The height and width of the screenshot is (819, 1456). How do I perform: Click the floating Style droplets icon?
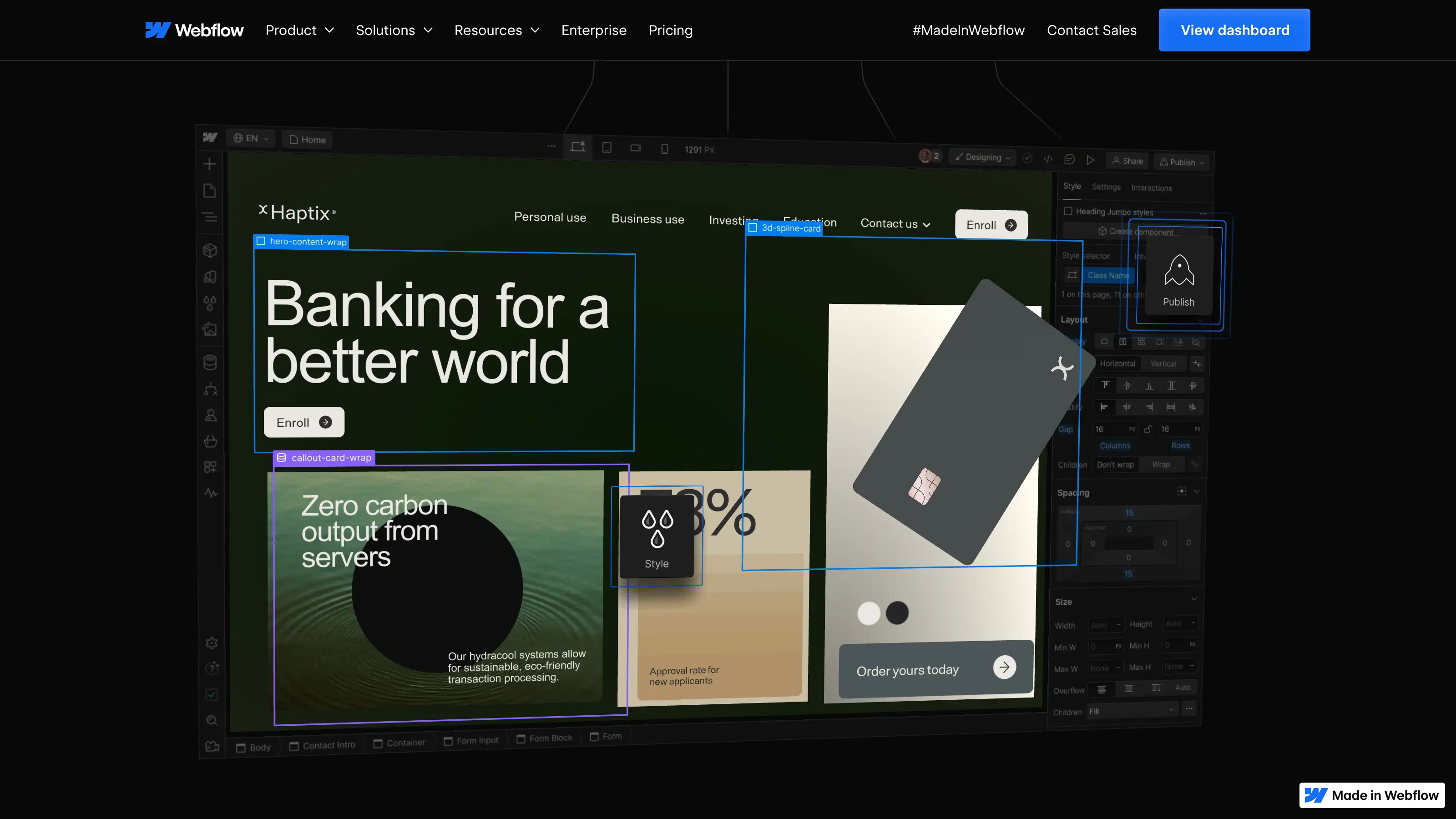[x=657, y=528]
